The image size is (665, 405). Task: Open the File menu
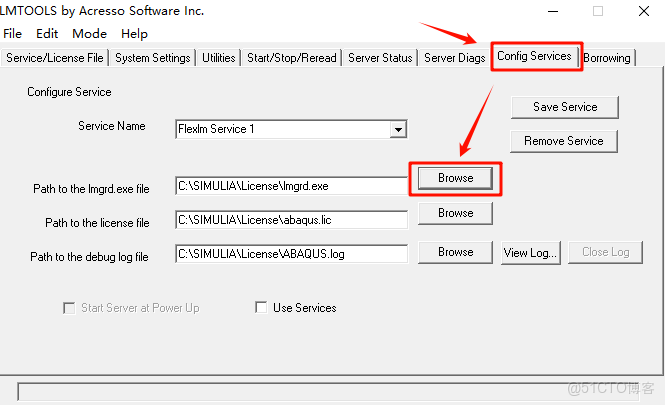pyautogui.click(x=12, y=34)
